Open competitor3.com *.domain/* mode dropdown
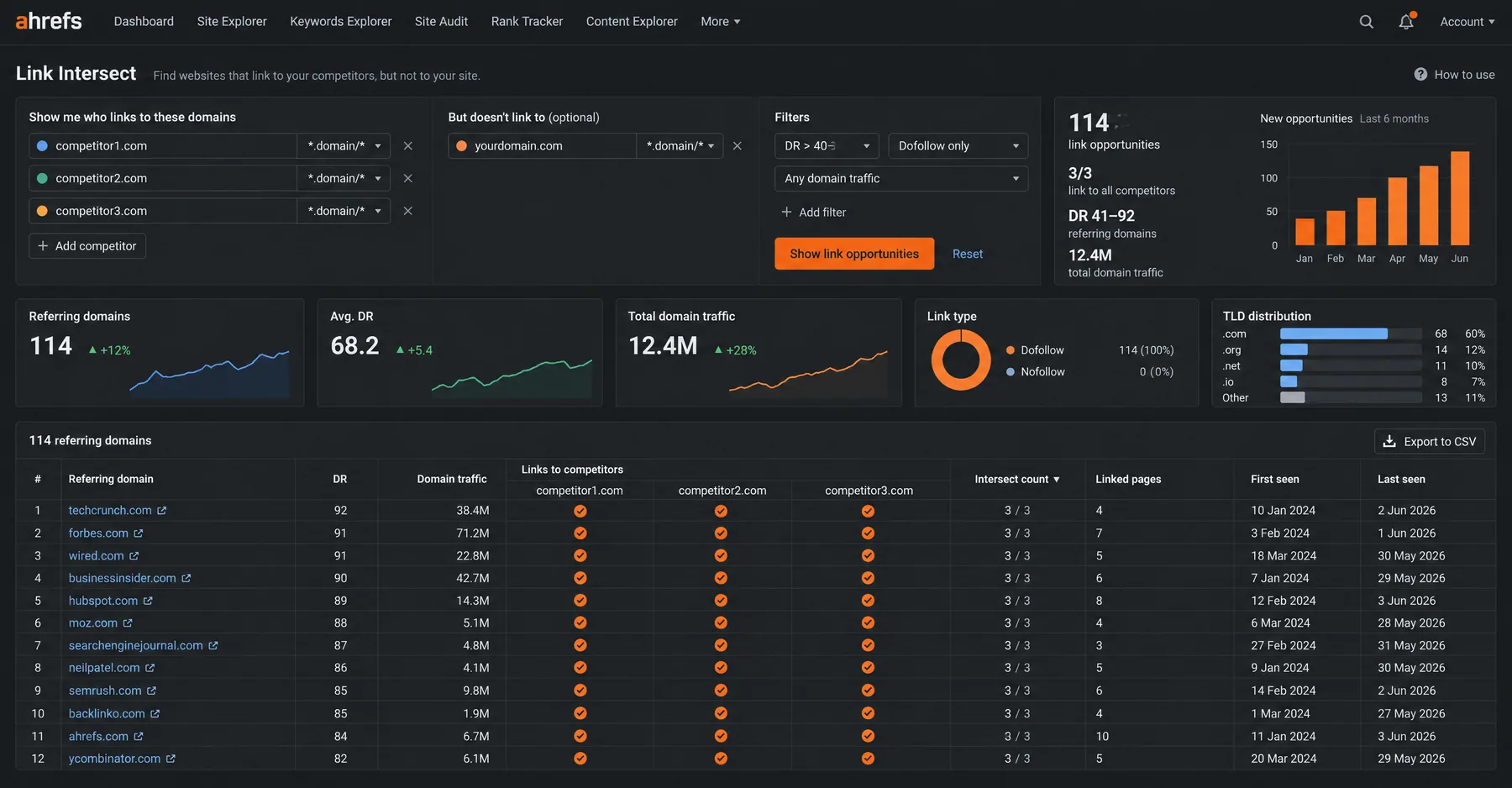This screenshot has height=788, width=1512. tap(344, 211)
